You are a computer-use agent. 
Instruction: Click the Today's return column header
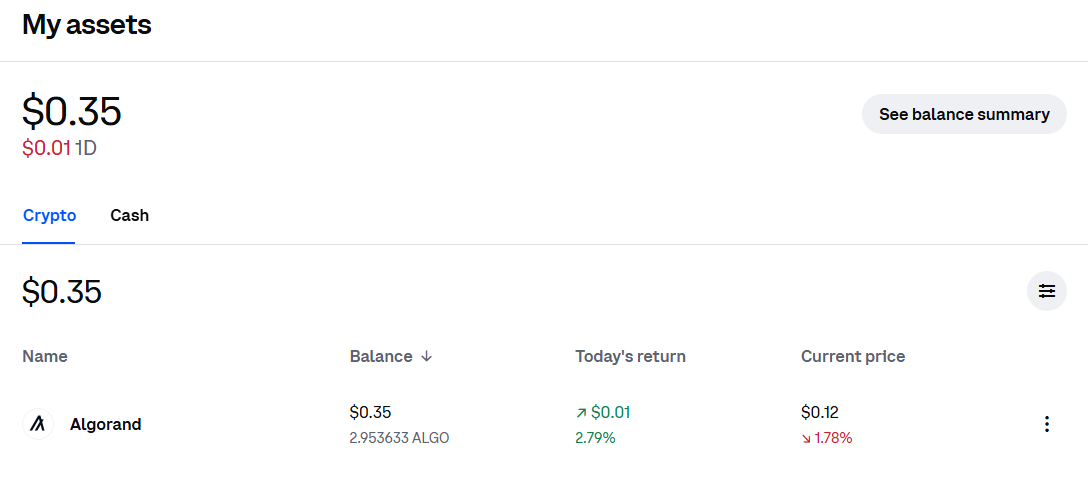tap(630, 356)
